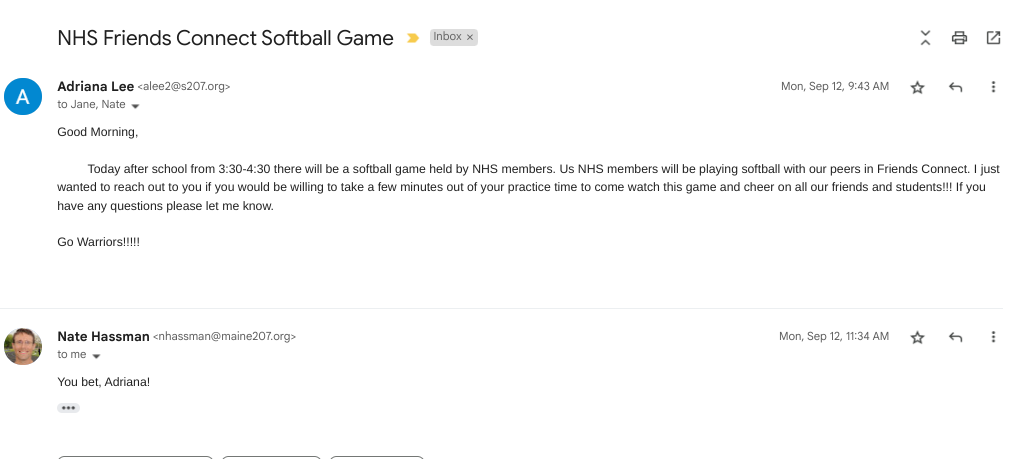Open more options on Nate Hassman's message
1013x459 pixels.
[993, 337]
